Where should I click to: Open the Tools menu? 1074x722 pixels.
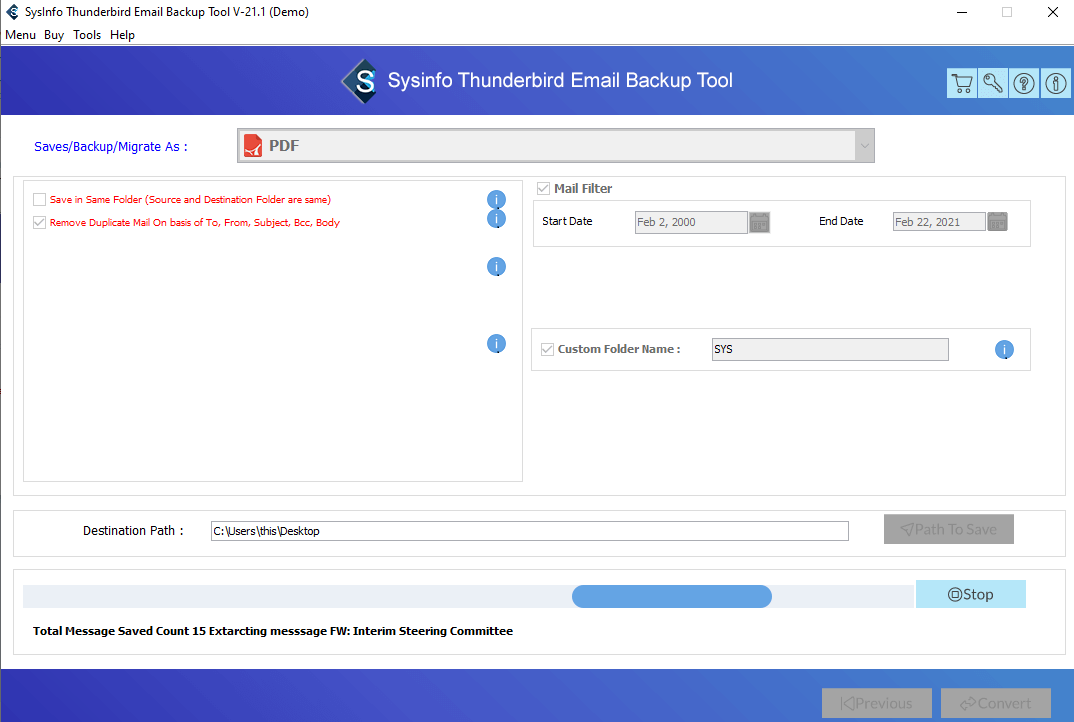[x=87, y=35]
